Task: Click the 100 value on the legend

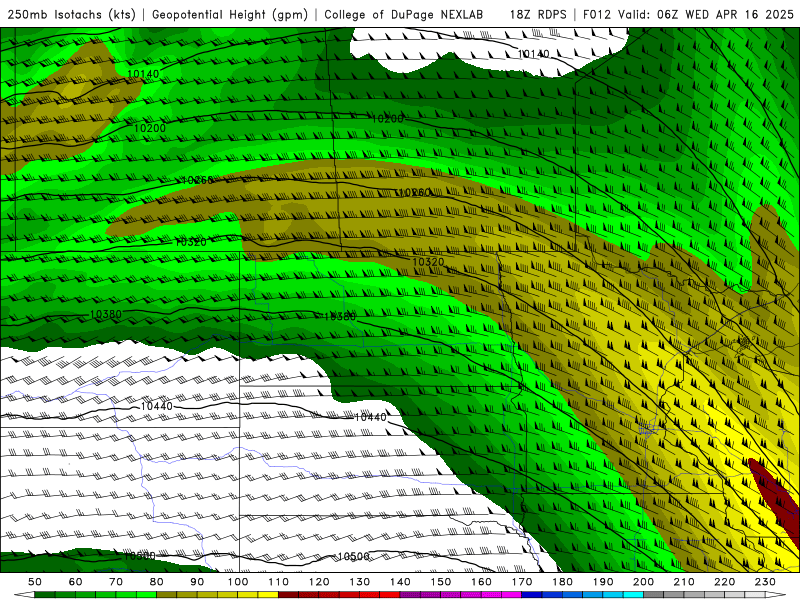Action: tap(238, 582)
